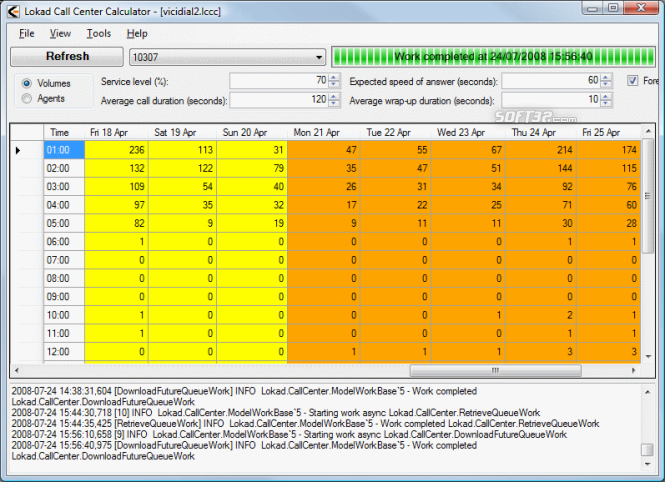Click the Refresh button
665x482 pixels.
tap(67, 56)
